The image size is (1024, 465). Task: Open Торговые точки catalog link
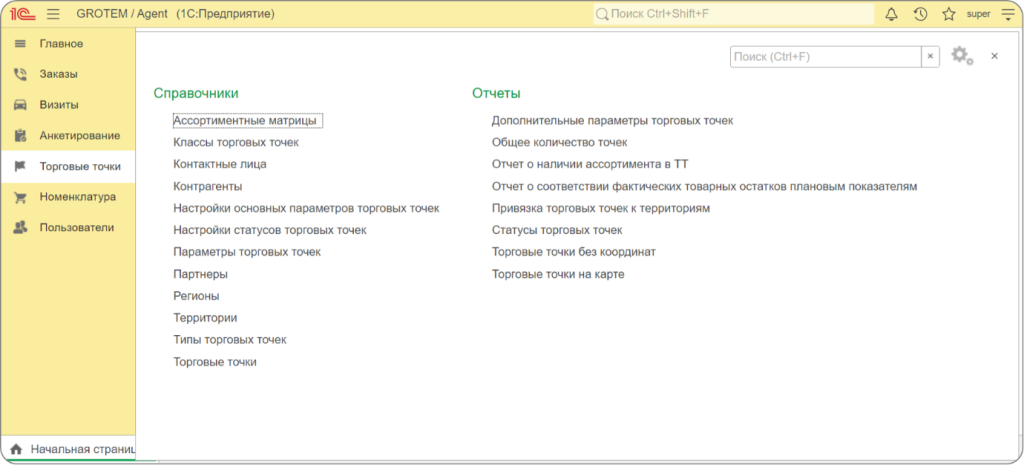point(215,362)
